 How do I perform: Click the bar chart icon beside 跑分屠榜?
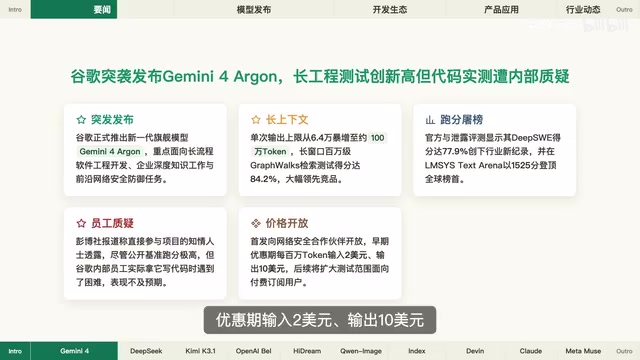[x=430, y=120]
